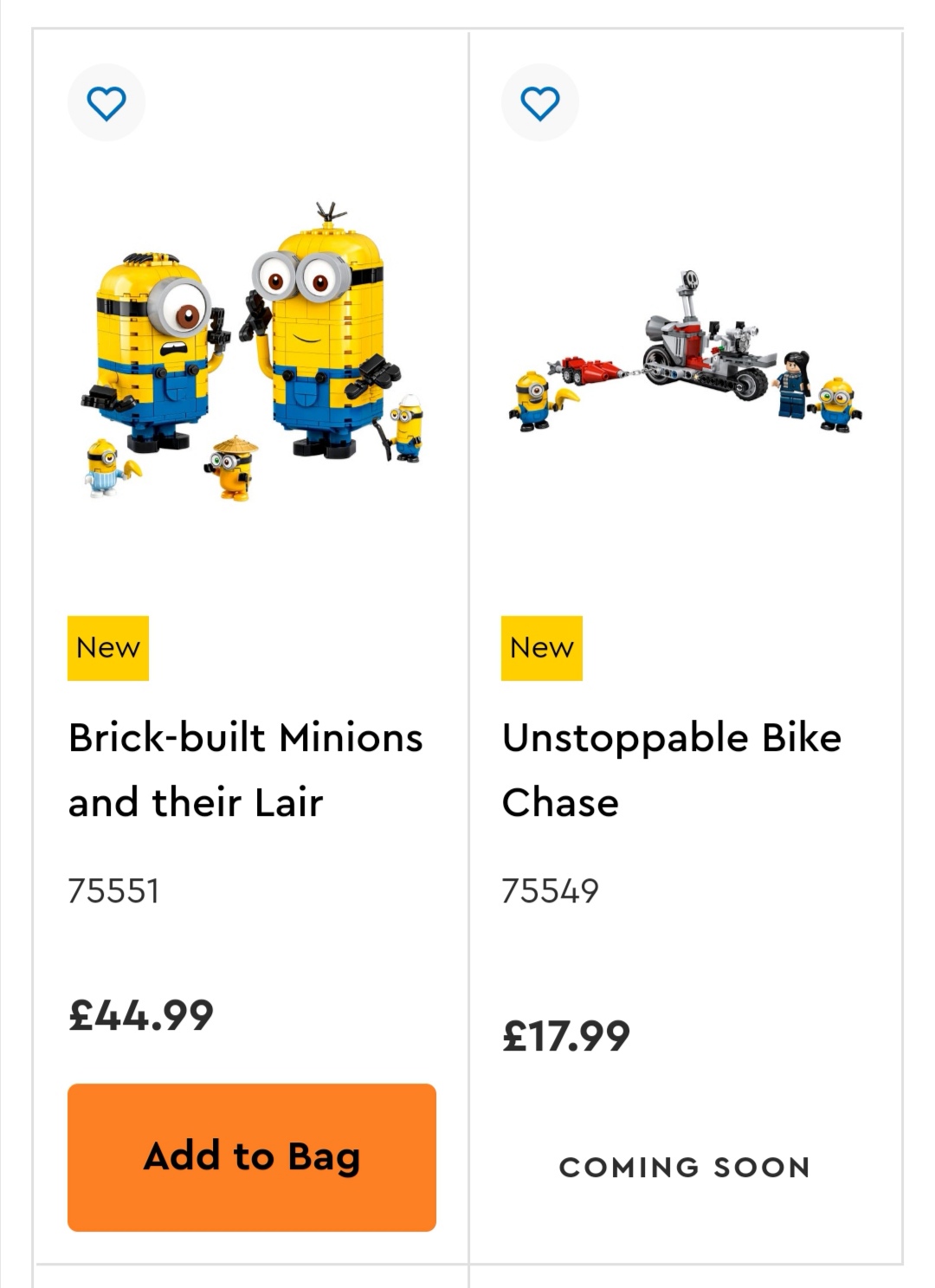Click the £17.99 price

tap(566, 1036)
